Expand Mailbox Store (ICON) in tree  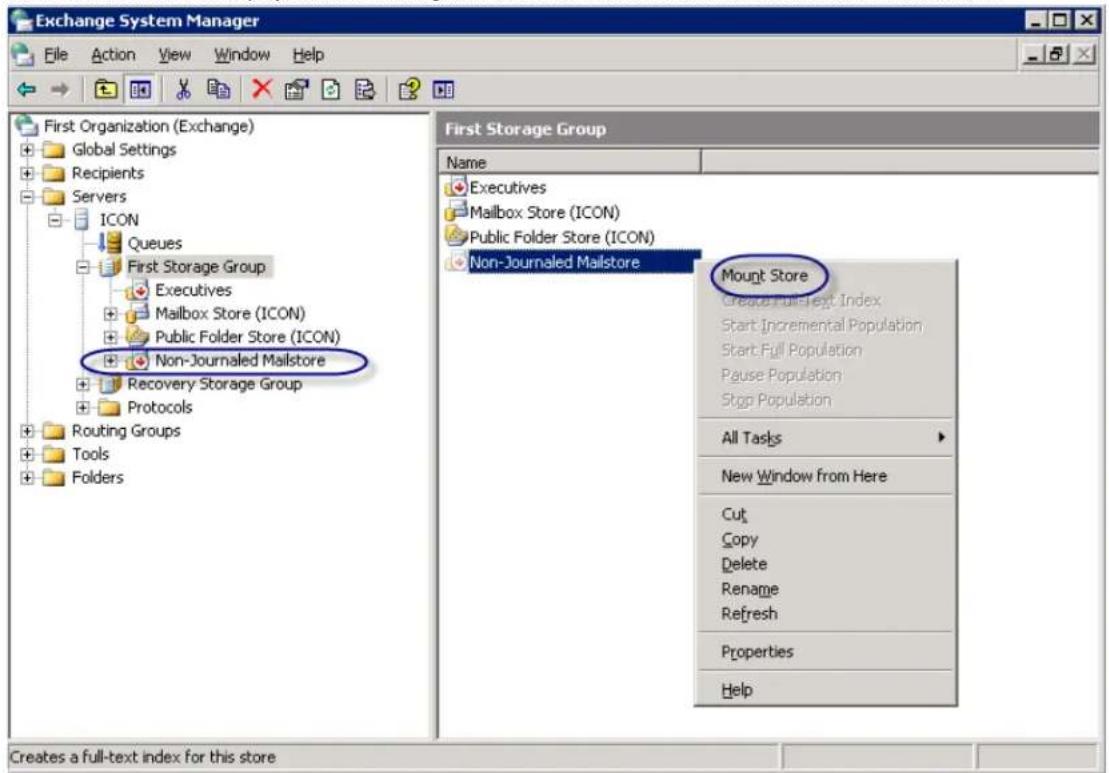click(110, 313)
